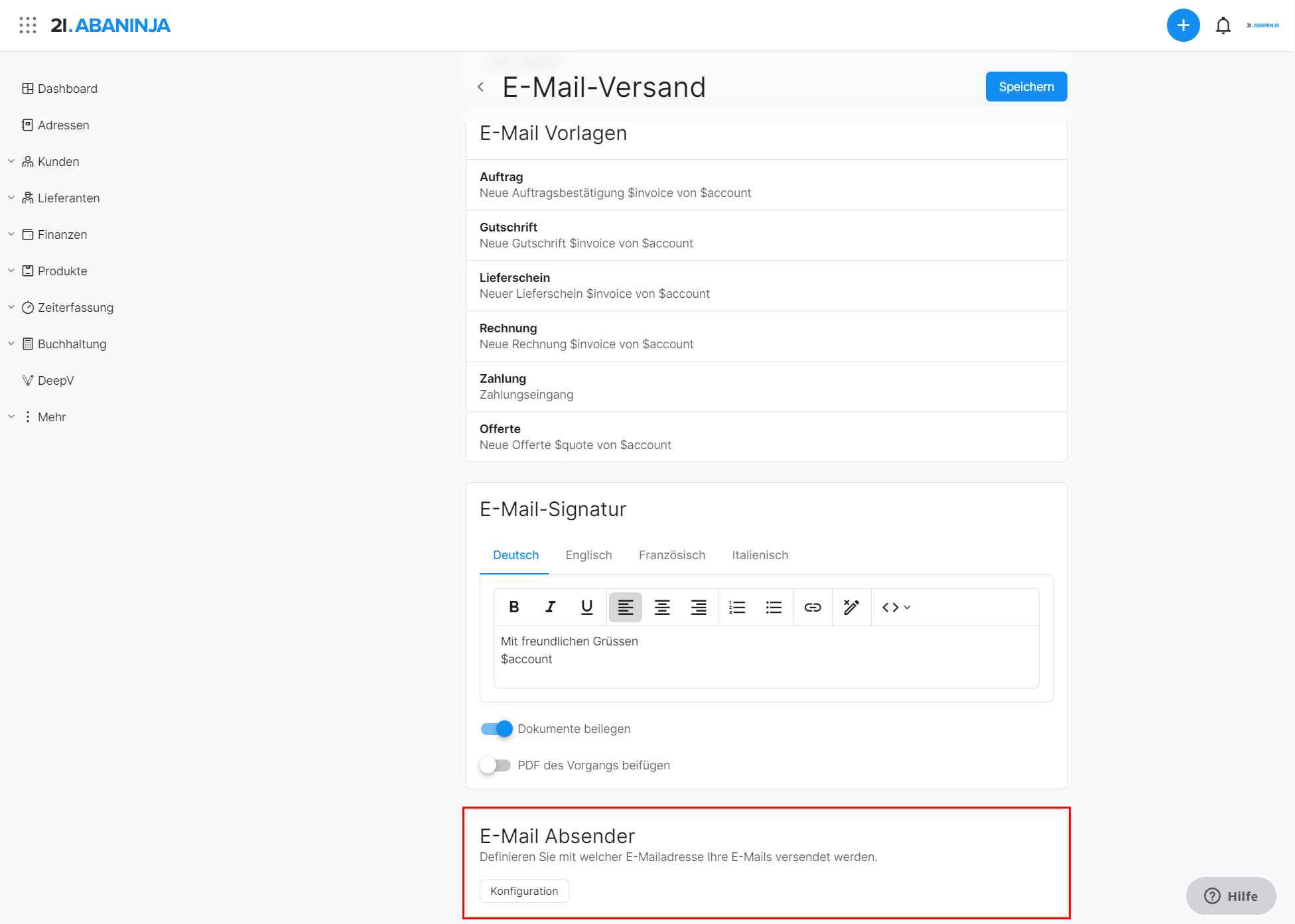Open the Konfiguration for E-Mail Absender
Image resolution: width=1295 pixels, height=924 pixels.
click(524, 891)
